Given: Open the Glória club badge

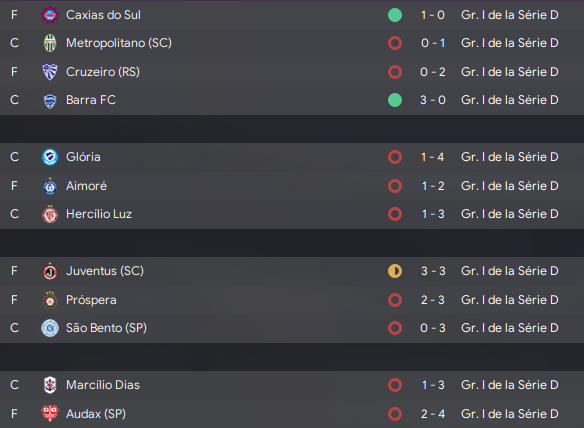Looking at the screenshot, I should (x=50, y=157).
